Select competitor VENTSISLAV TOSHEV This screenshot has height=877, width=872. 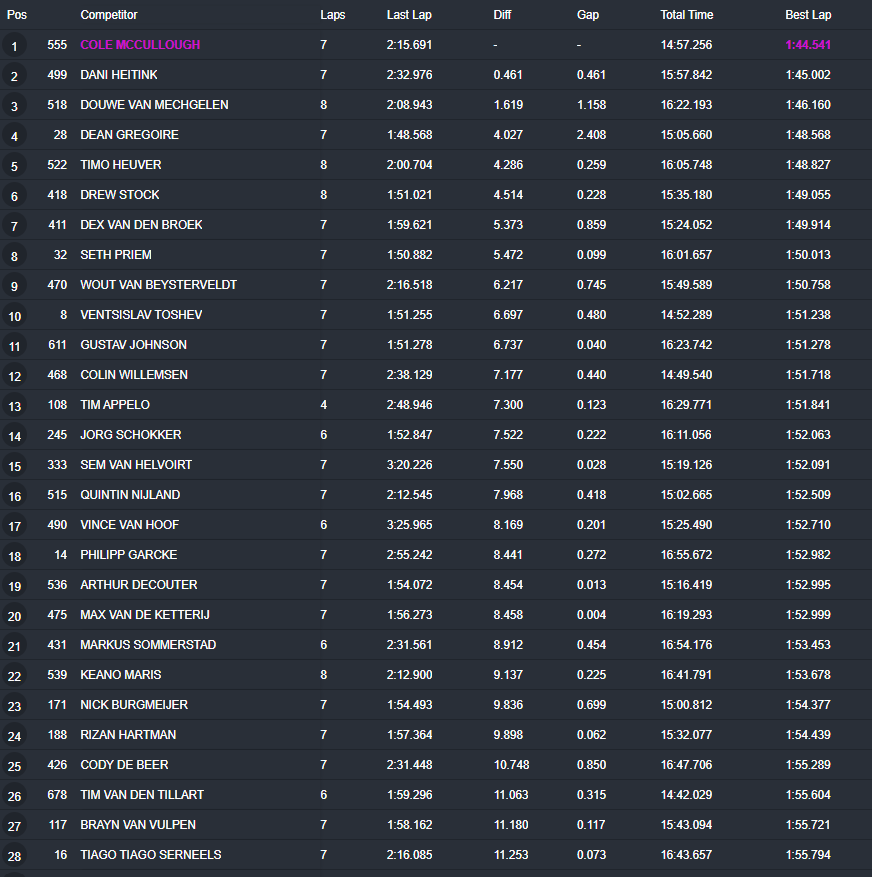point(141,315)
